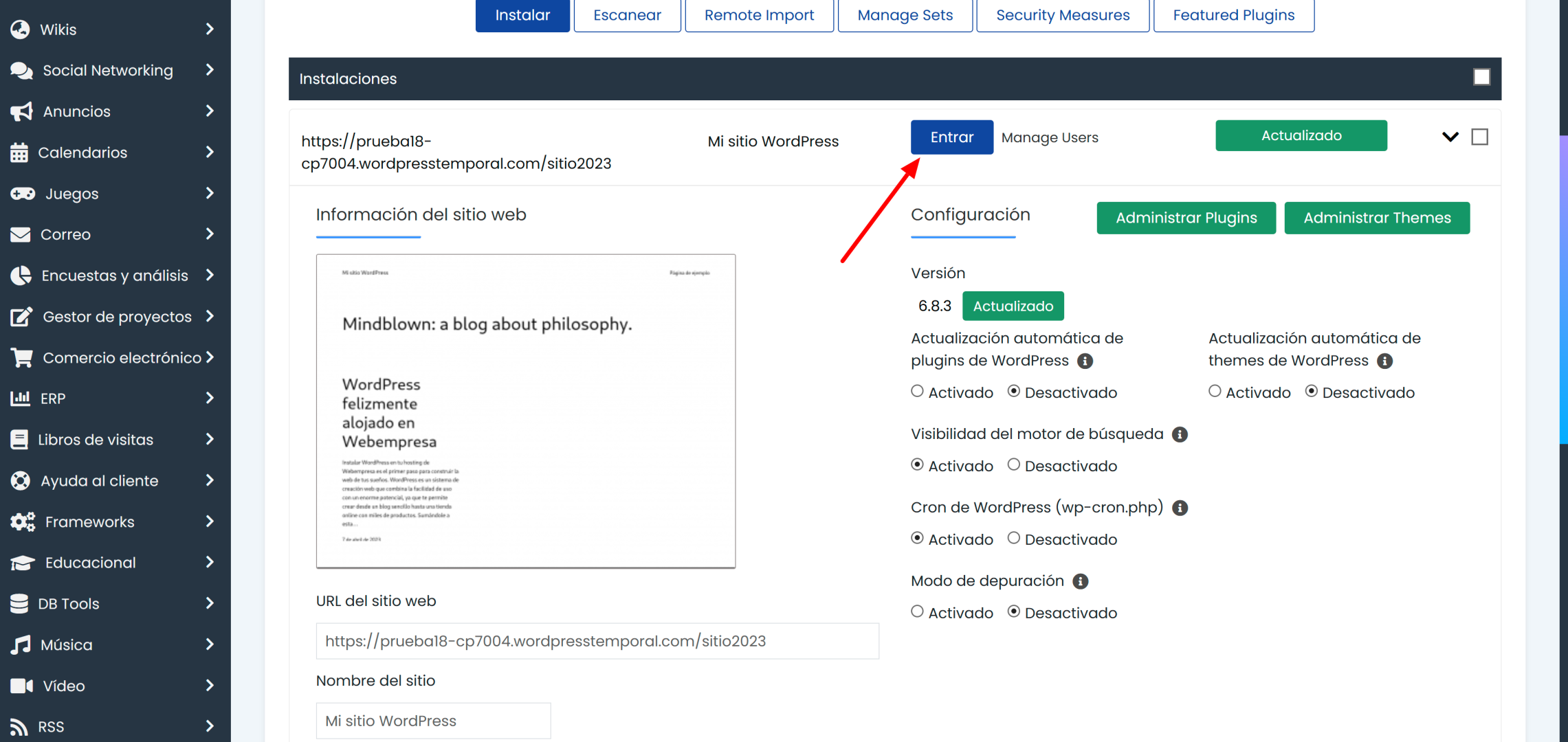Viewport: 1568px width, 742px height.
Task: Click the RSS feed icon
Action: tap(20, 726)
